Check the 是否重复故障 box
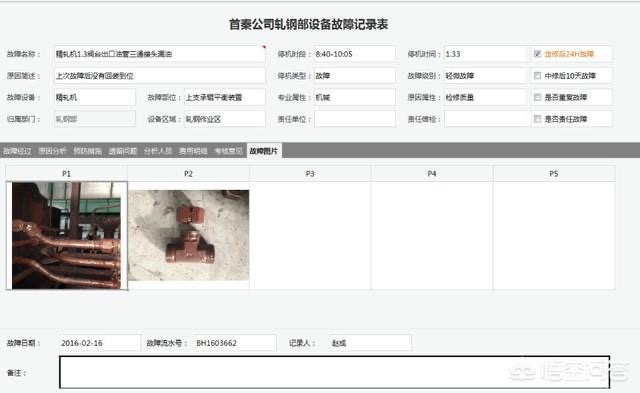Screen dimensions: 640x393 pyautogui.click(x=538, y=97)
